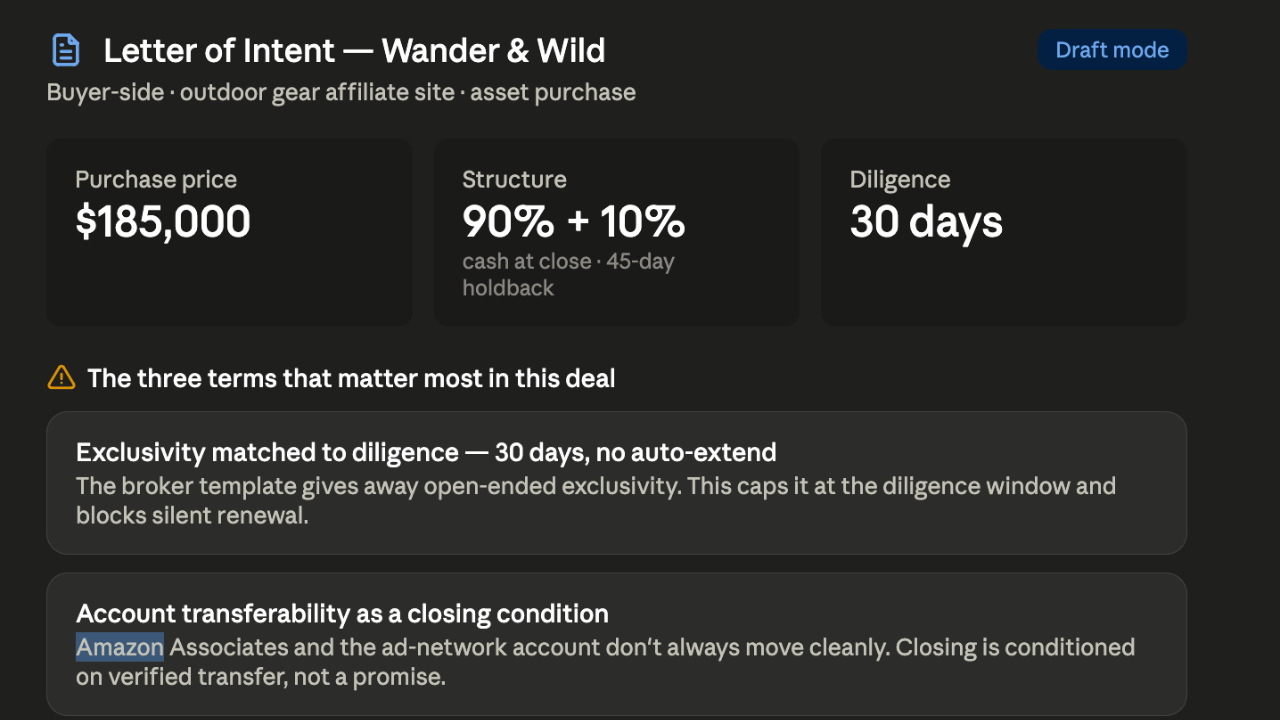Expand the Exclusivity matched to diligence term
The height and width of the screenshot is (720, 1280).
point(617,483)
